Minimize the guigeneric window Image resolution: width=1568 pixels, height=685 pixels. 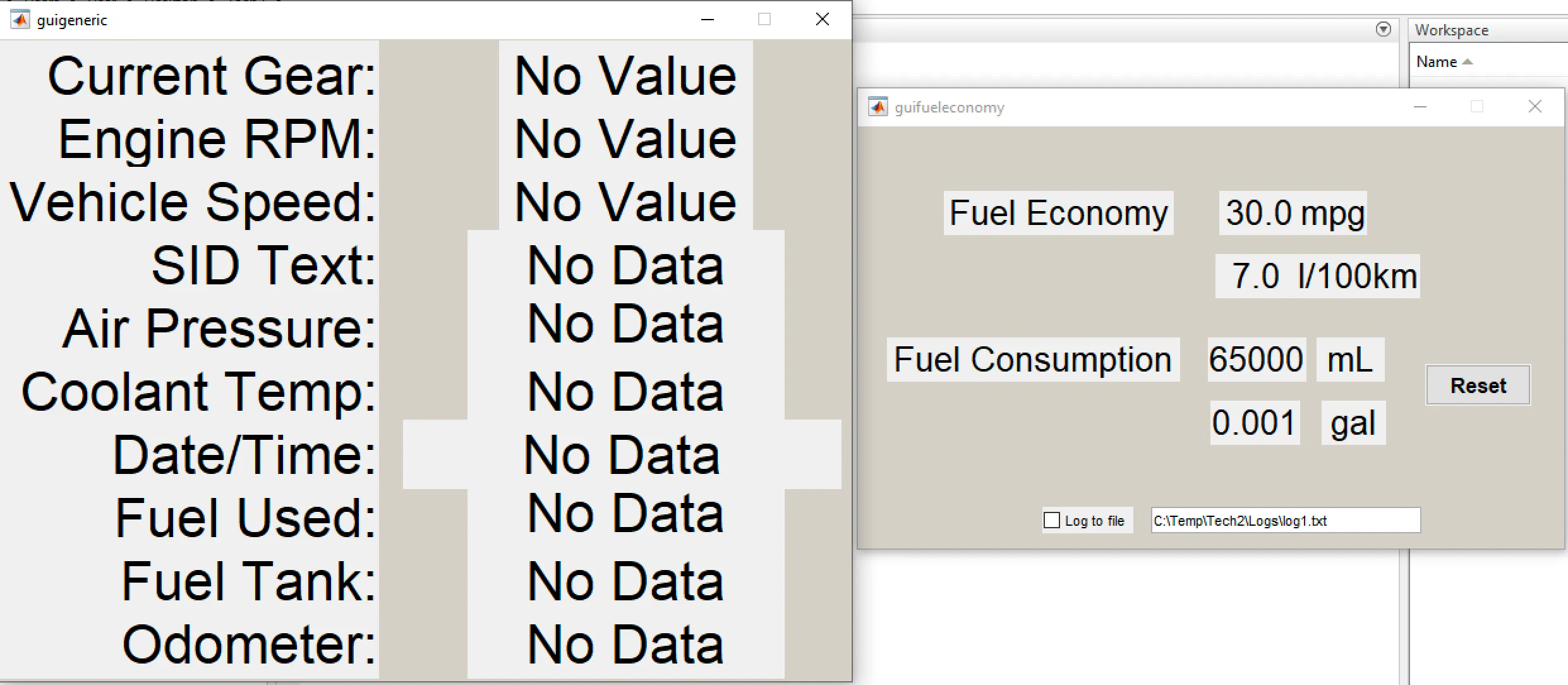(x=708, y=20)
